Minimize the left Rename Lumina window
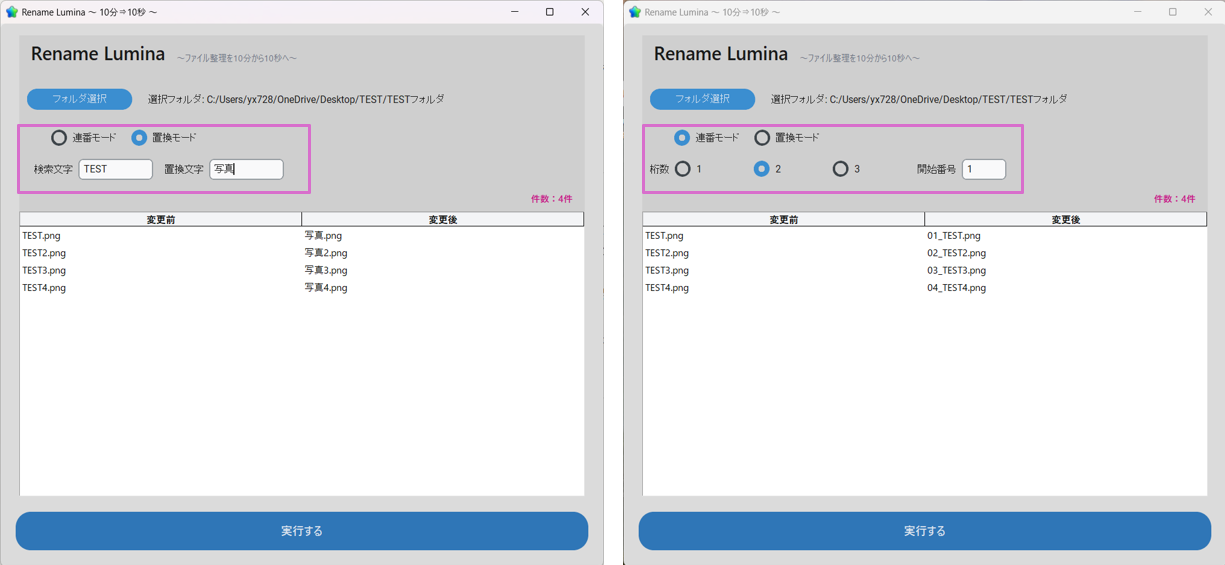Screen dimensions: 1225x565 point(514,12)
